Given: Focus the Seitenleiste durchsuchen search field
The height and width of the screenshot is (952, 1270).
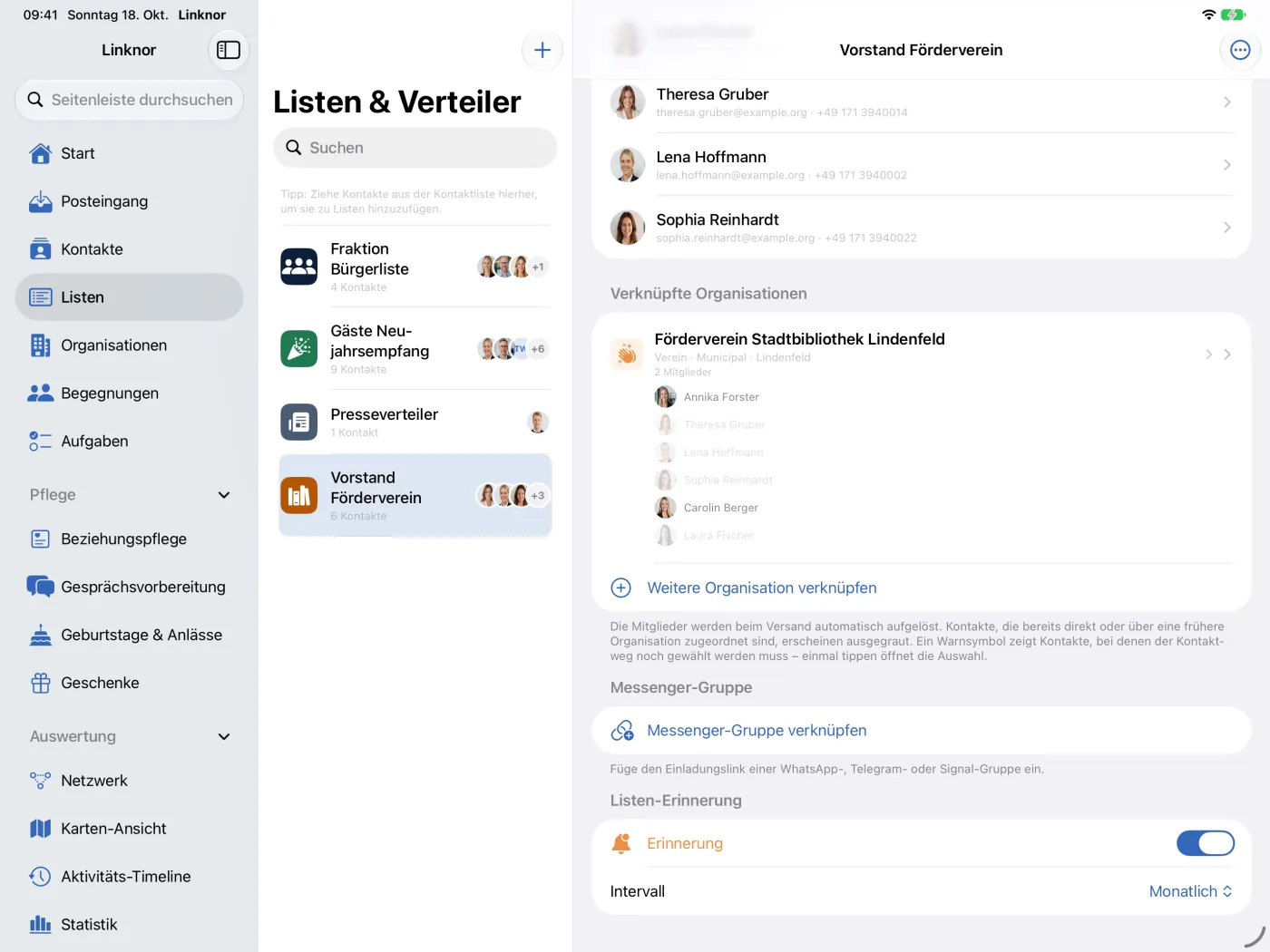Looking at the screenshot, I should click(129, 100).
